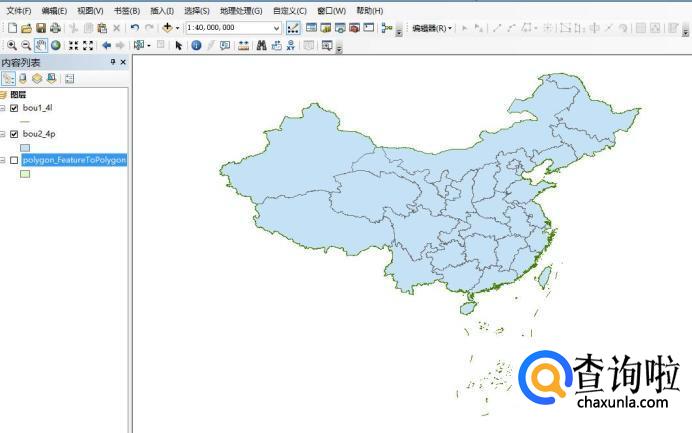Open the Table of Contents window icon
The width and height of the screenshot is (692, 433).
click(311, 28)
